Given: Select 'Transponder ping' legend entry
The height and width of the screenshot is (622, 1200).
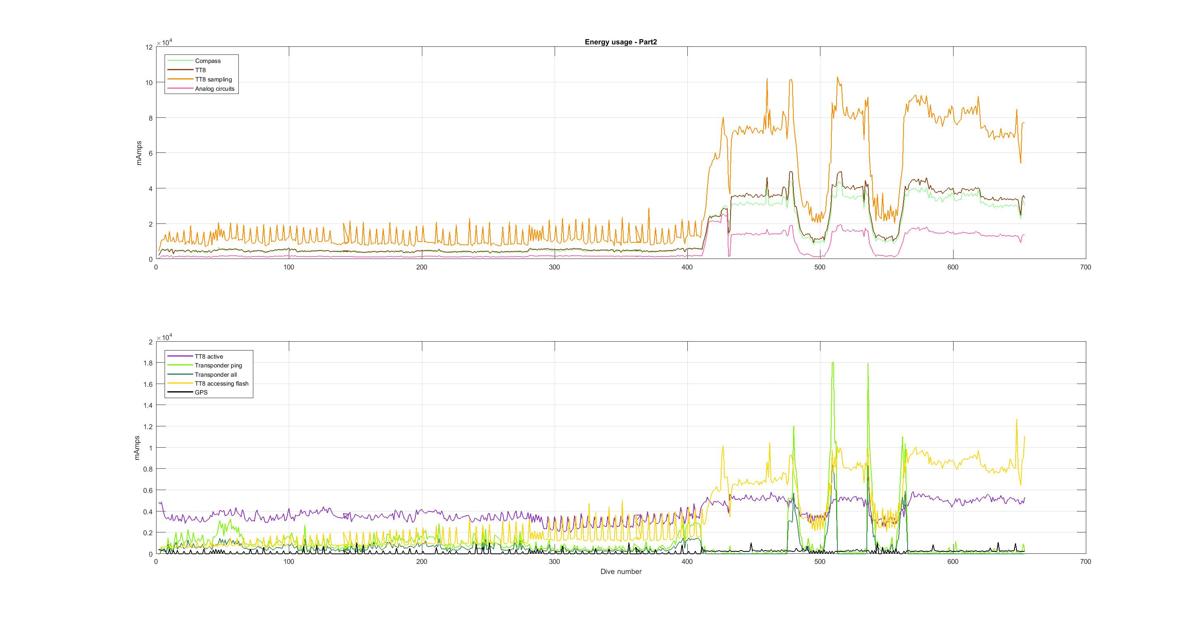Looking at the screenshot, I should 219,366.
